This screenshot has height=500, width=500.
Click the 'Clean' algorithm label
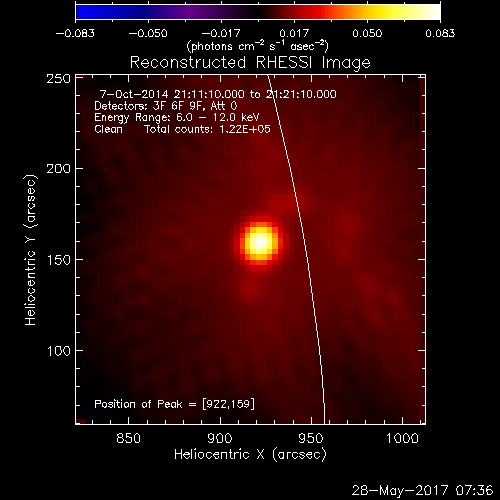tap(108, 129)
